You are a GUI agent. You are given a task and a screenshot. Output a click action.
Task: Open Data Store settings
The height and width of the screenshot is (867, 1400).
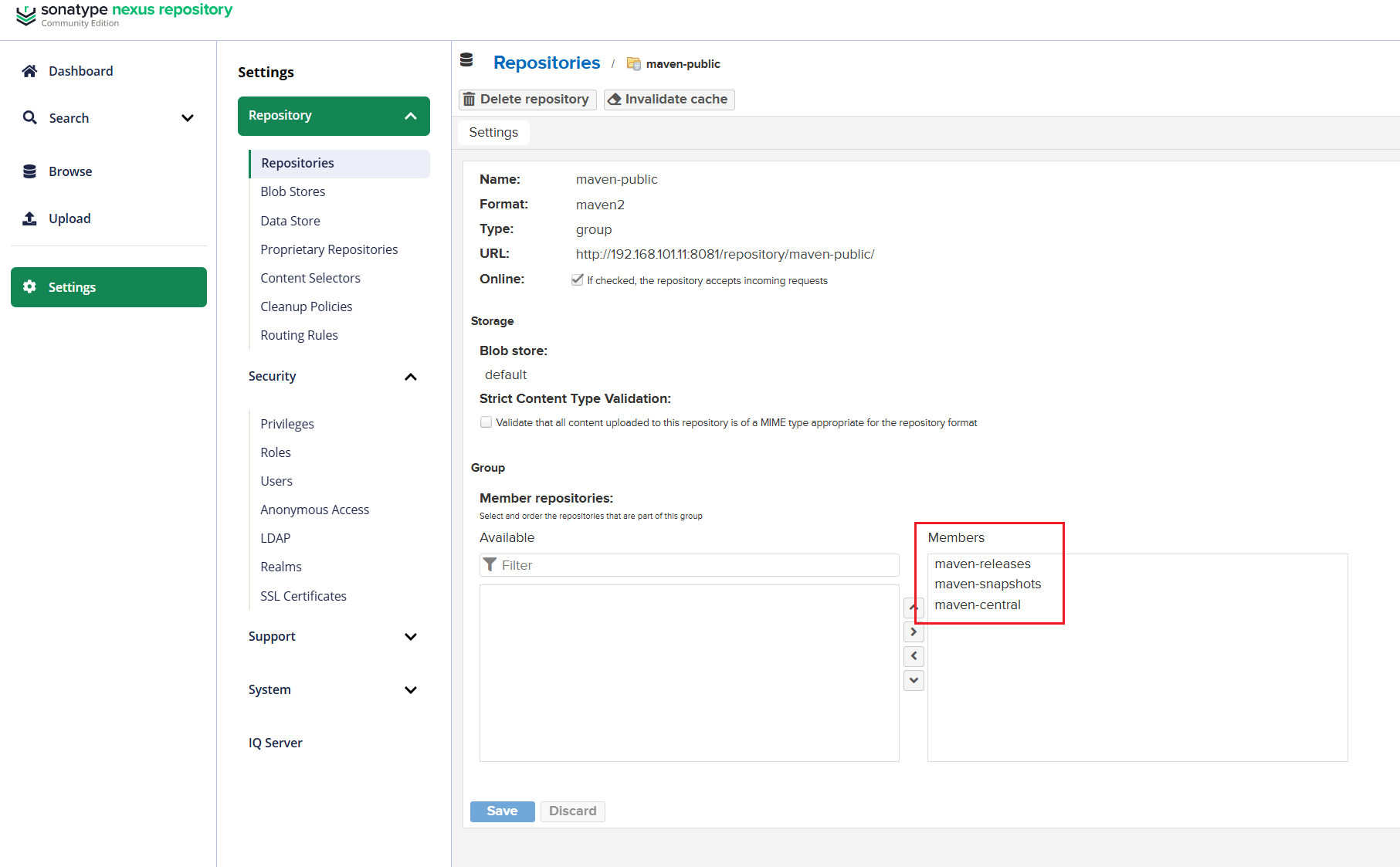(x=290, y=221)
